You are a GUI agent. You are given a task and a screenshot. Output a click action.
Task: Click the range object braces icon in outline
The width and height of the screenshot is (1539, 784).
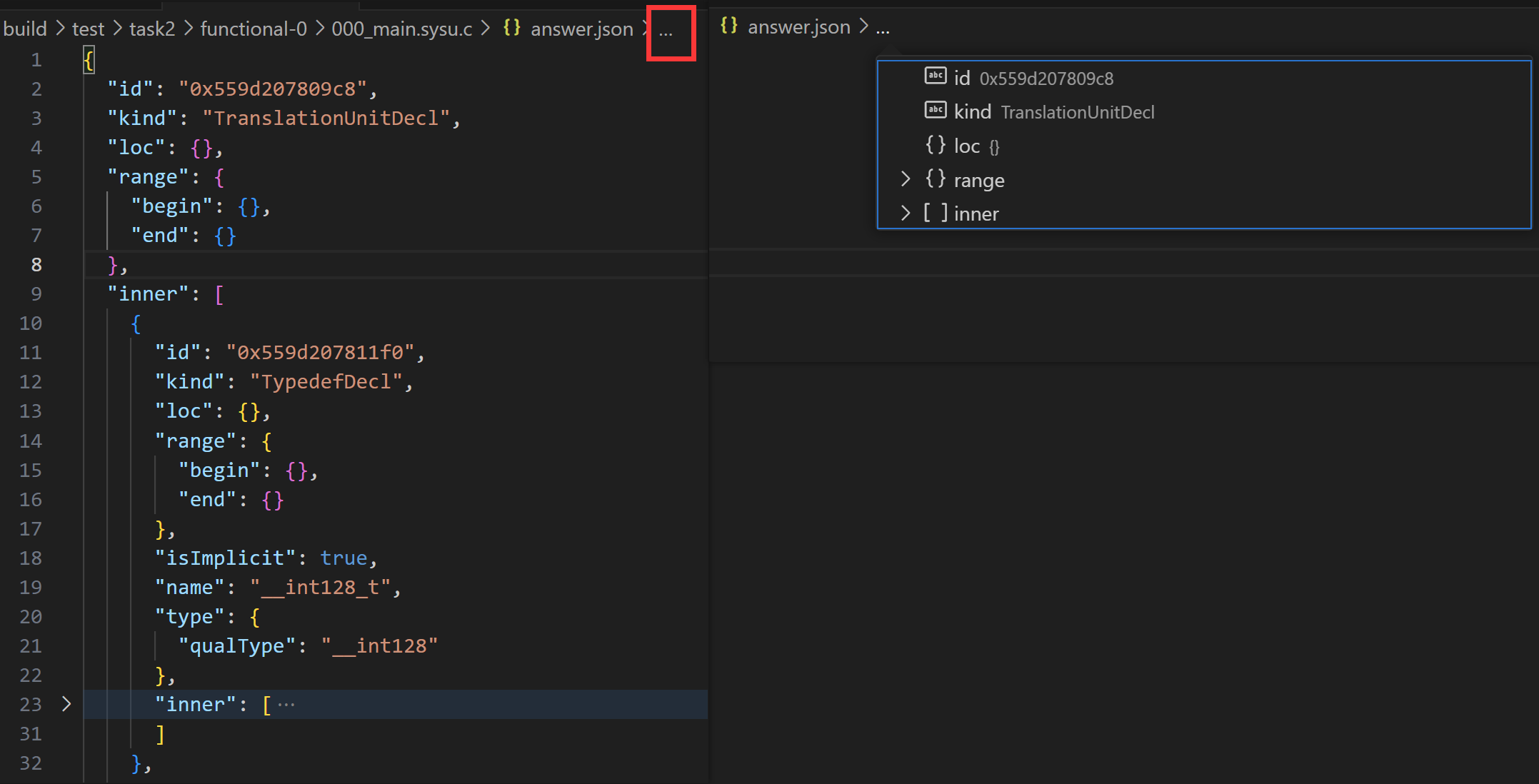click(x=935, y=179)
